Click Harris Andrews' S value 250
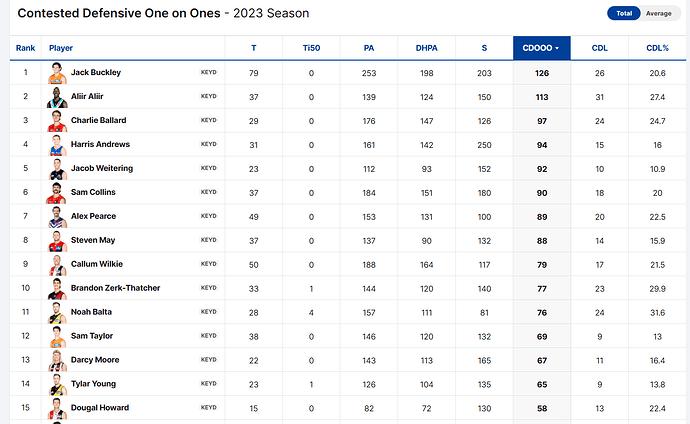690x424 pixels. point(484,145)
